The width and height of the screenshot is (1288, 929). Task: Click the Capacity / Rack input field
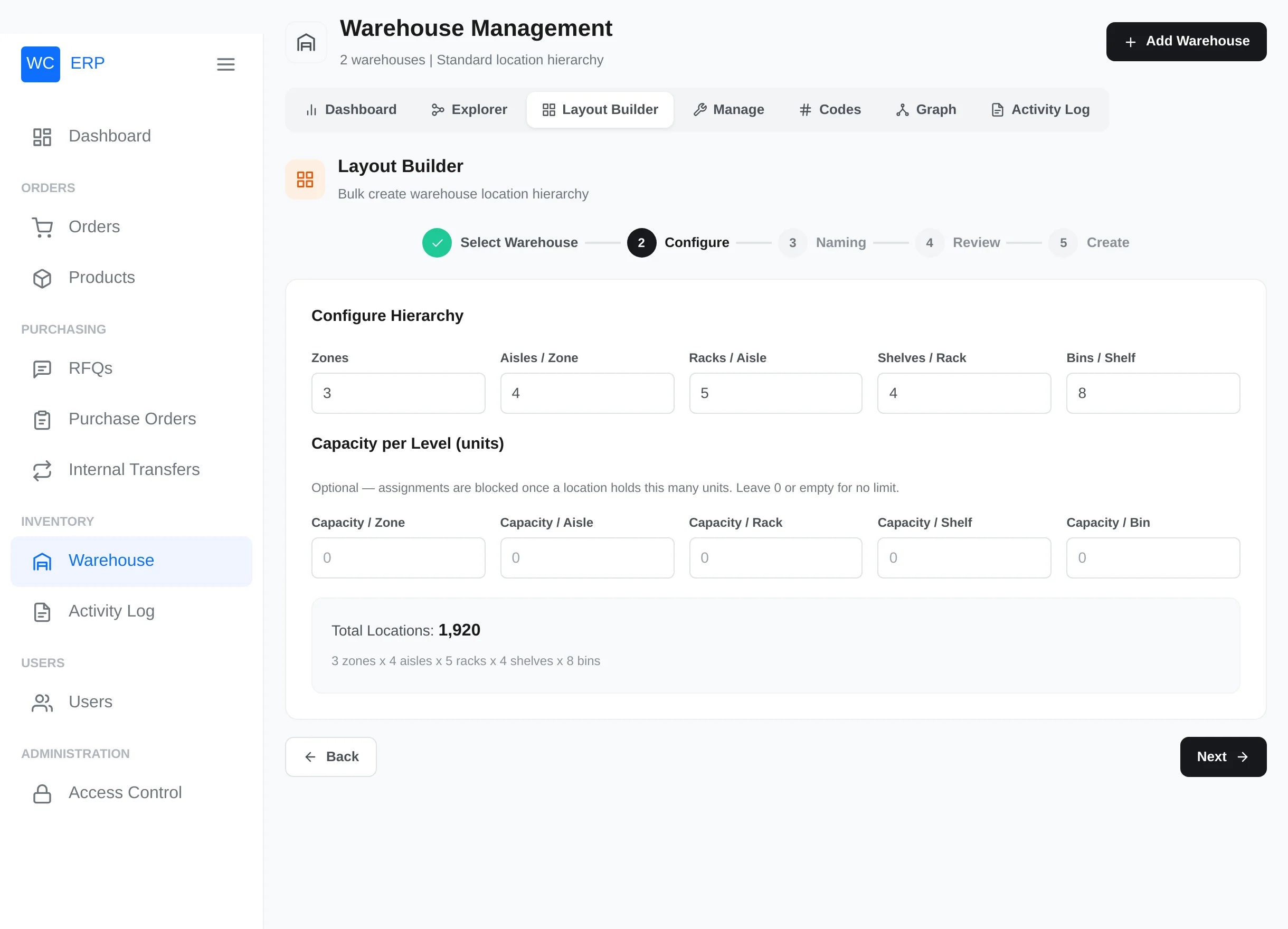(x=775, y=557)
